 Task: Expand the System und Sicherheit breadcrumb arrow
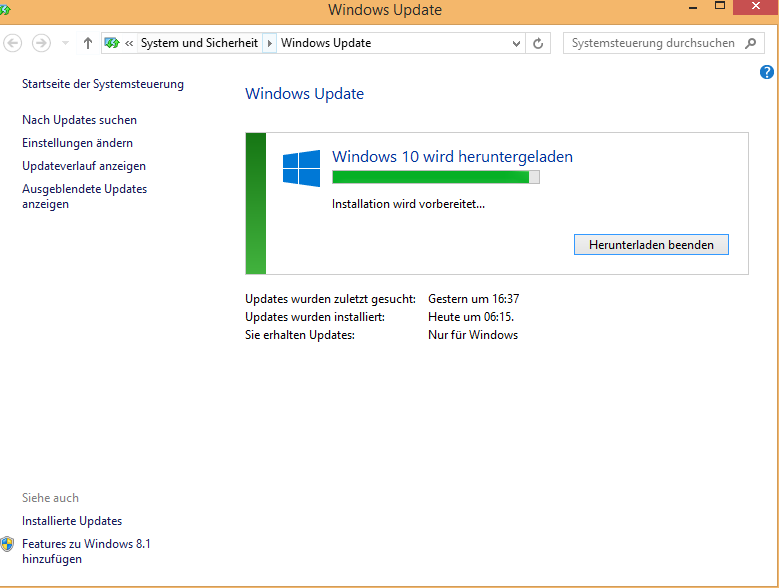click(x=269, y=43)
